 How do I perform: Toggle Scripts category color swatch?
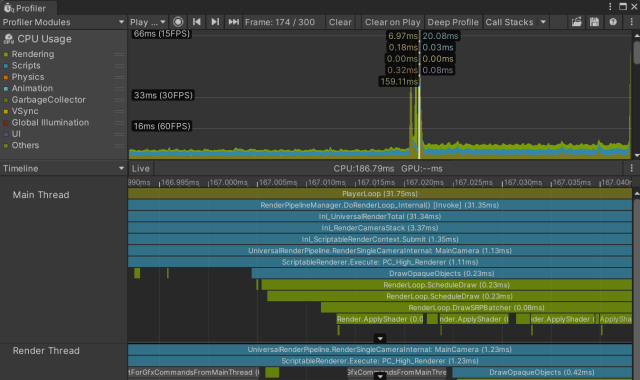click(6, 66)
